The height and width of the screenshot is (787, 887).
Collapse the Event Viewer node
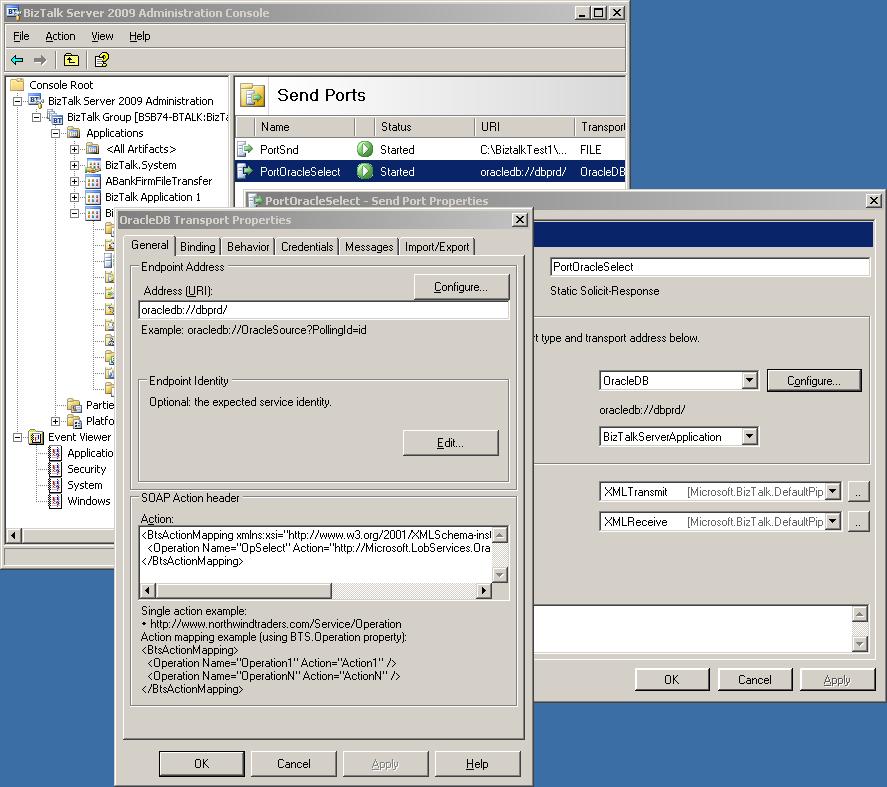click(18, 437)
